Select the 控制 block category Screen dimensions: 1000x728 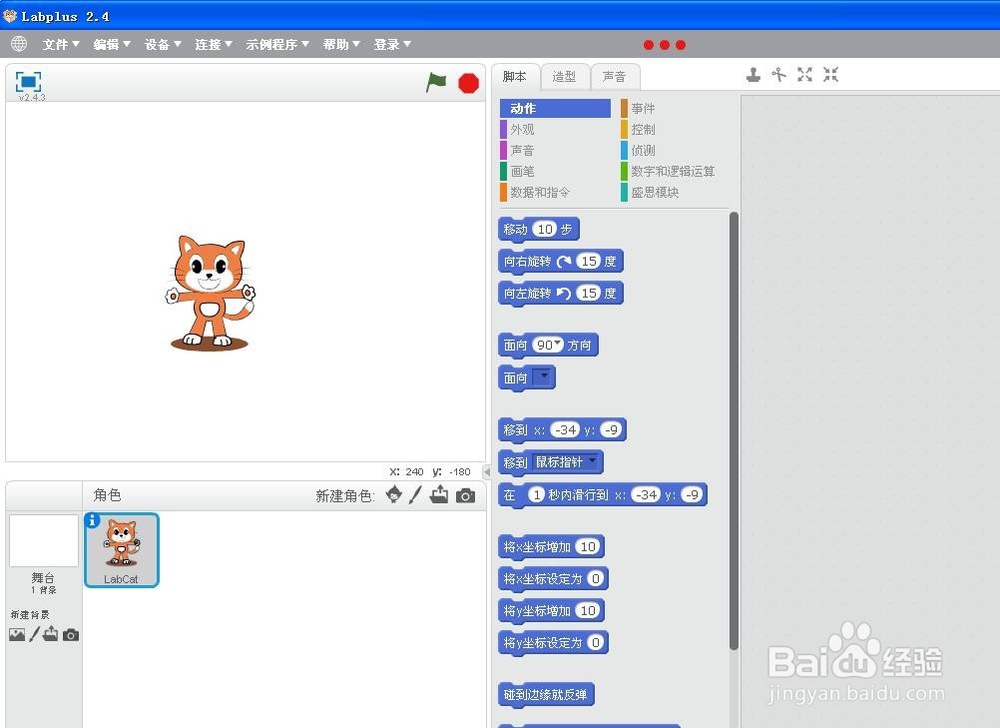[x=638, y=129]
